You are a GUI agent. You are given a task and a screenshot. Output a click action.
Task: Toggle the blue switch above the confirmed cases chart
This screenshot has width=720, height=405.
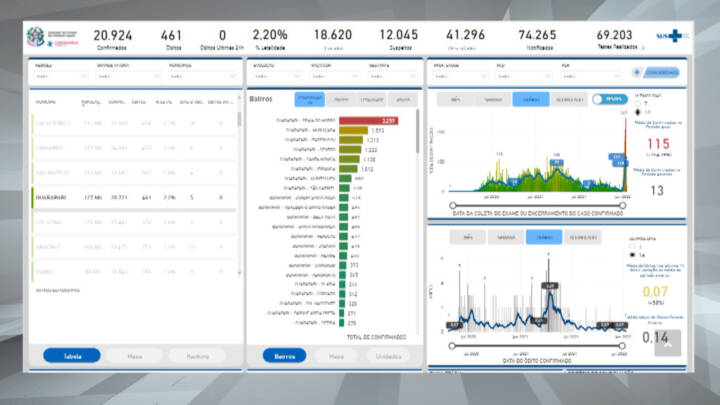click(609, 99)
